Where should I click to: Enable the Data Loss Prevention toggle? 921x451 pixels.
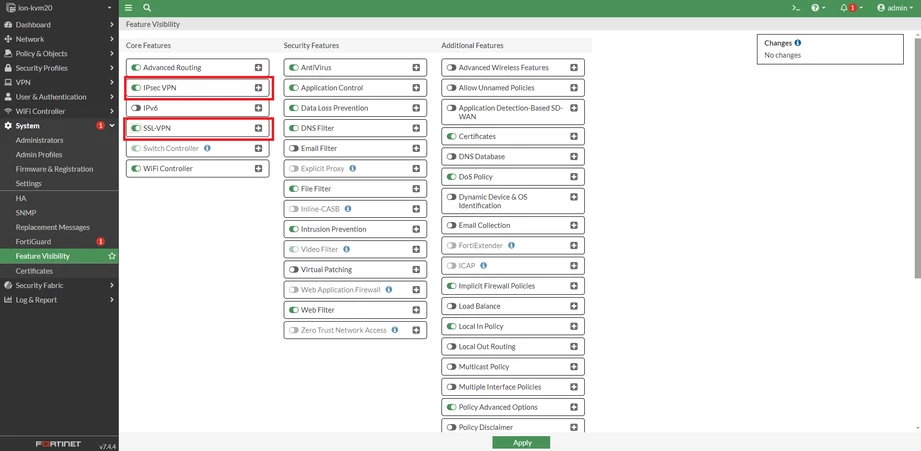[x=294, y=108]
